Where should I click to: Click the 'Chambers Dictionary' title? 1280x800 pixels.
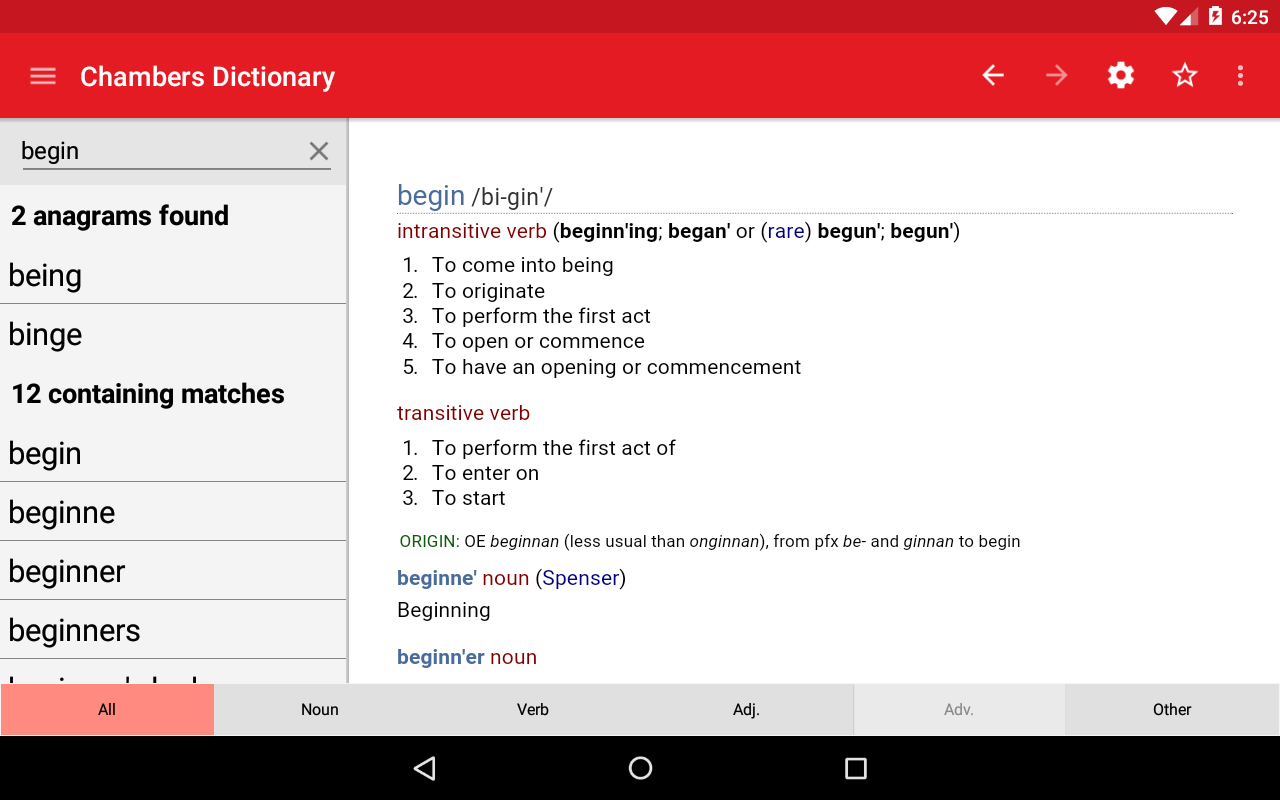point(207,77)
